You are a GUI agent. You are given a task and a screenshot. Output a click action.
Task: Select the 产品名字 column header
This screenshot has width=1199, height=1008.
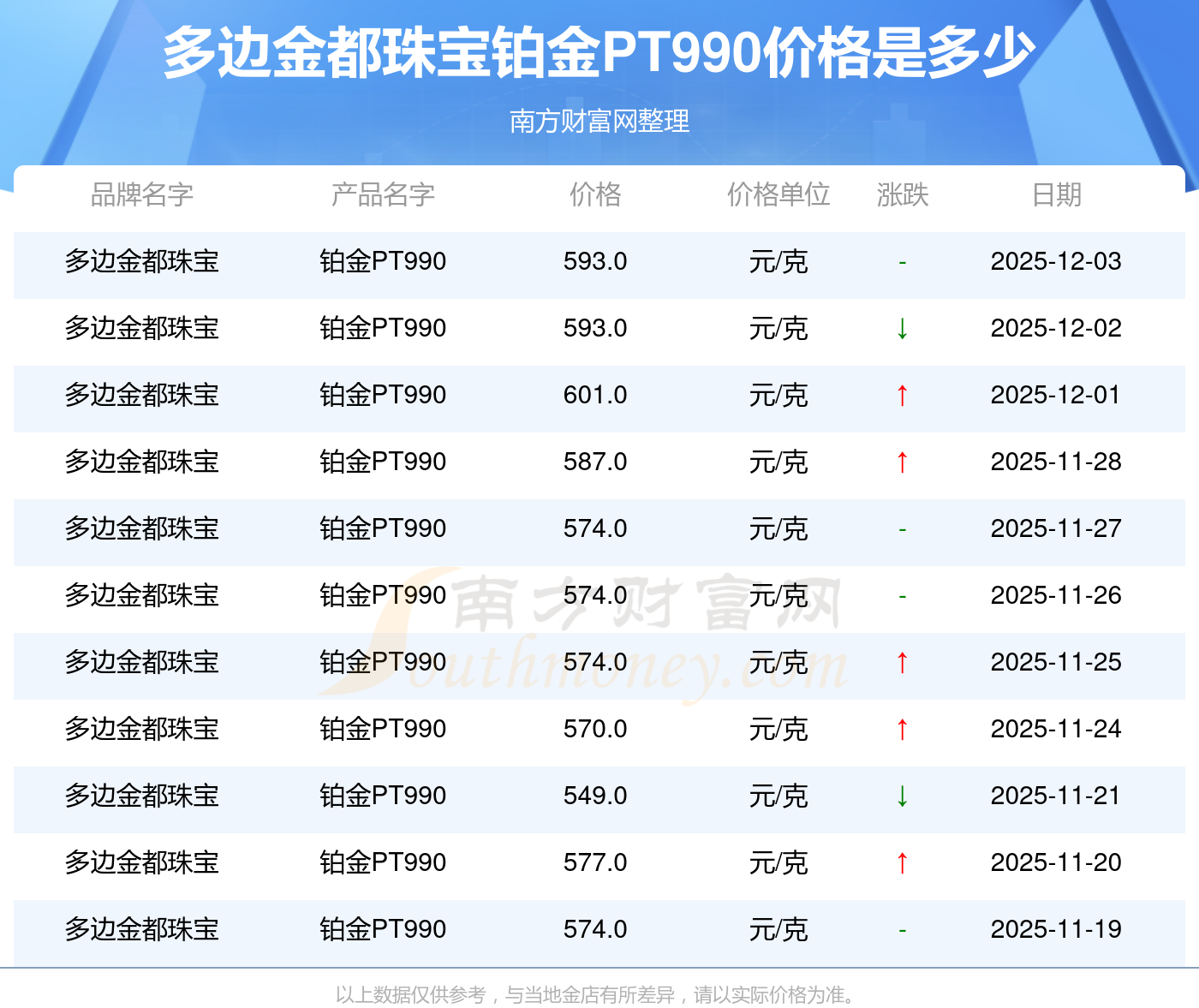click(383, 195)
